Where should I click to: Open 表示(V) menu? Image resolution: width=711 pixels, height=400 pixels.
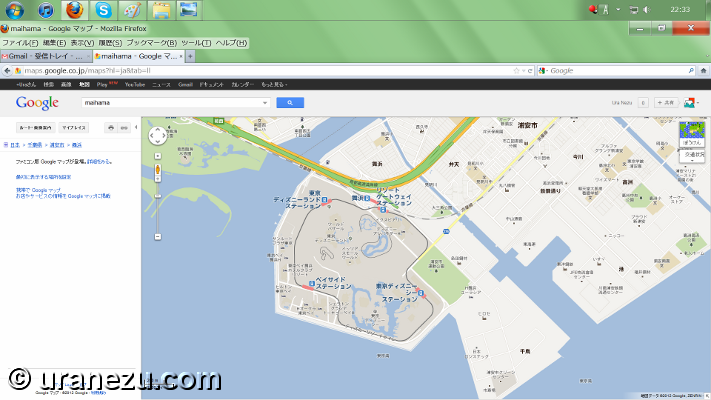82,43
